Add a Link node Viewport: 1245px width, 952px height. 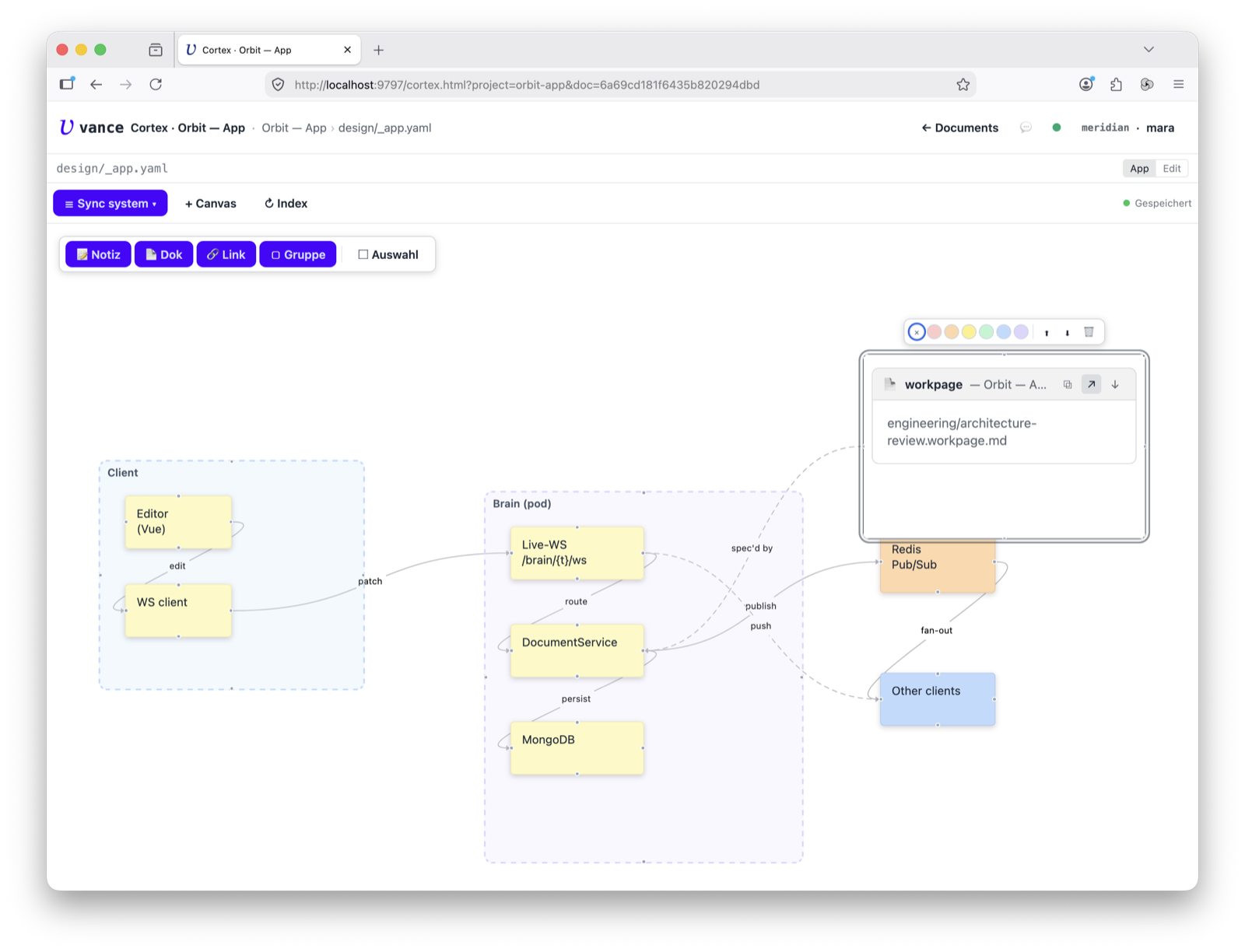tap(226, 254)
